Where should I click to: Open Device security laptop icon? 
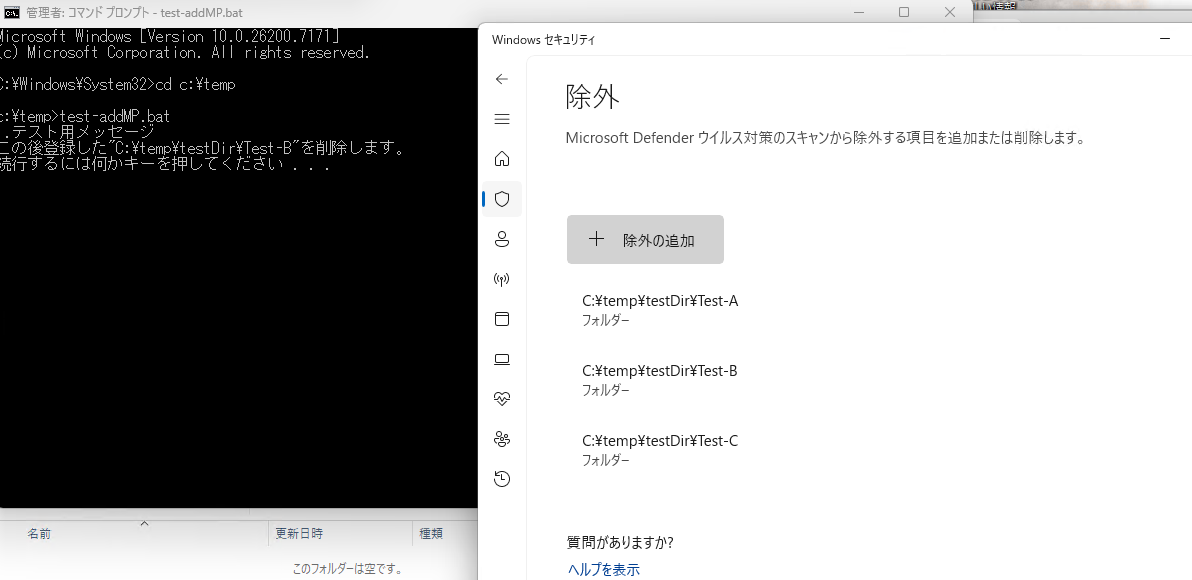click(501, 360)
